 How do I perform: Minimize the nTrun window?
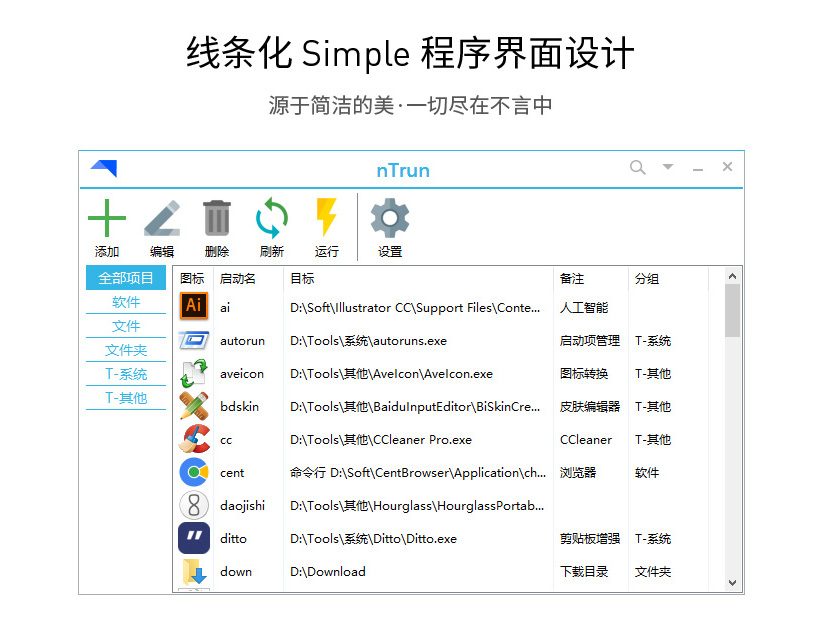coord(698,170)
